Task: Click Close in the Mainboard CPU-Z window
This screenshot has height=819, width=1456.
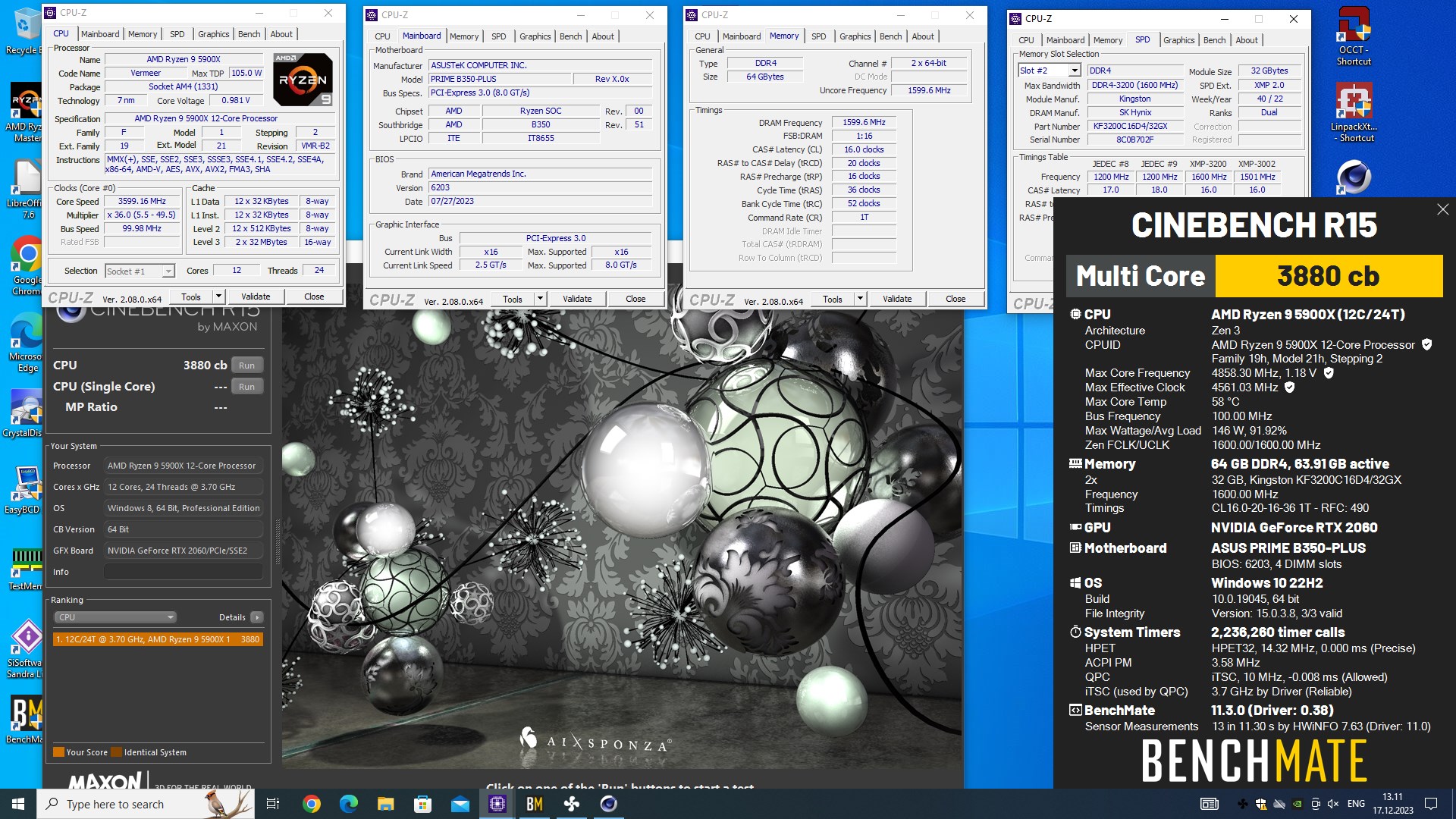Action: tap(635, 299)
